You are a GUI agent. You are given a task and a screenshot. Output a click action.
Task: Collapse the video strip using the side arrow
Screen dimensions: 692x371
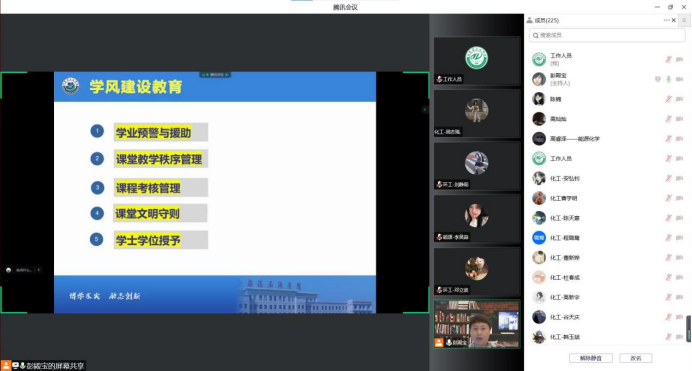pyautogui.click(x=425, y=109)
